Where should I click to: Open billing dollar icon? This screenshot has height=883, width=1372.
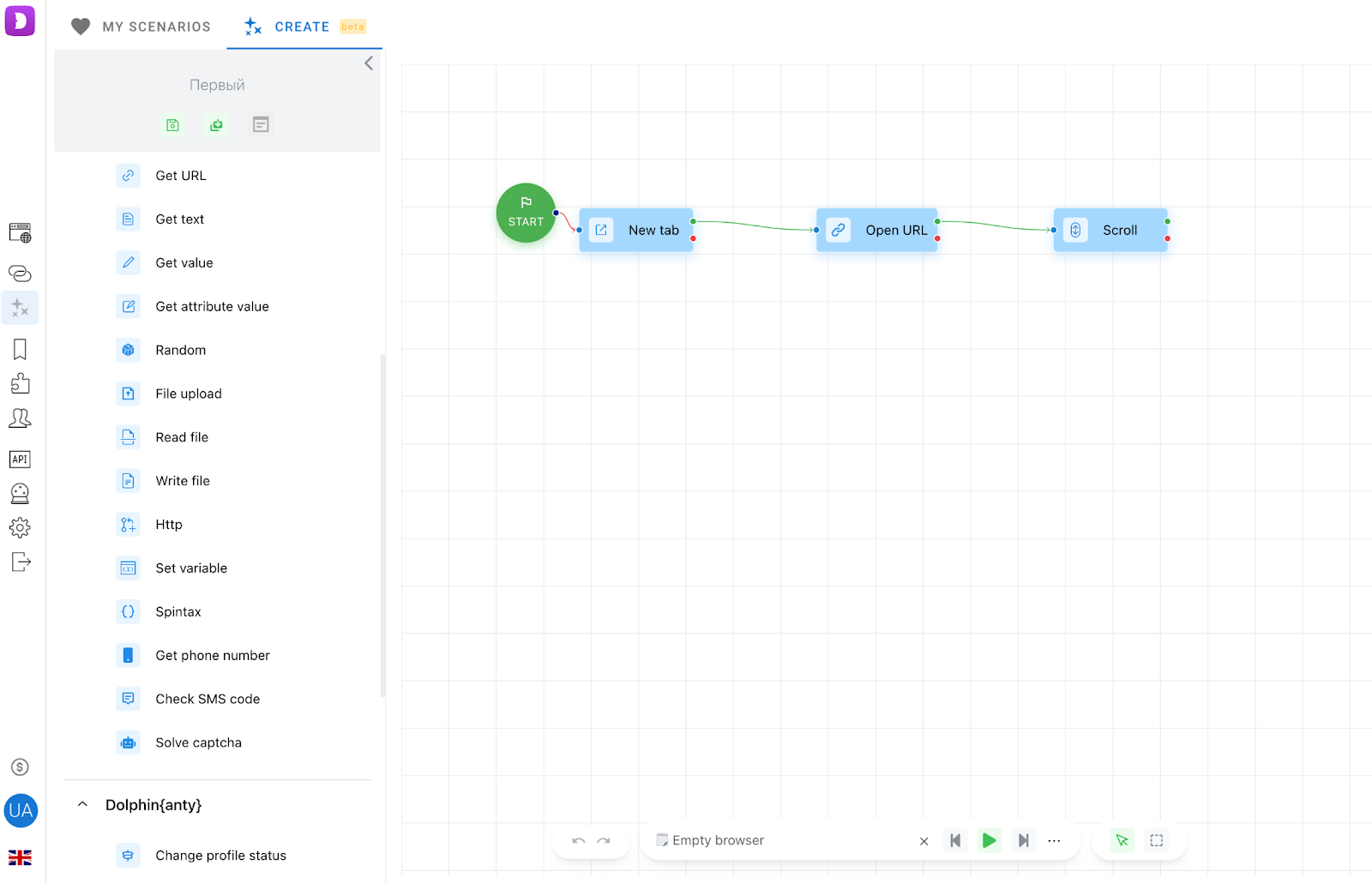(x=20, y=767)
